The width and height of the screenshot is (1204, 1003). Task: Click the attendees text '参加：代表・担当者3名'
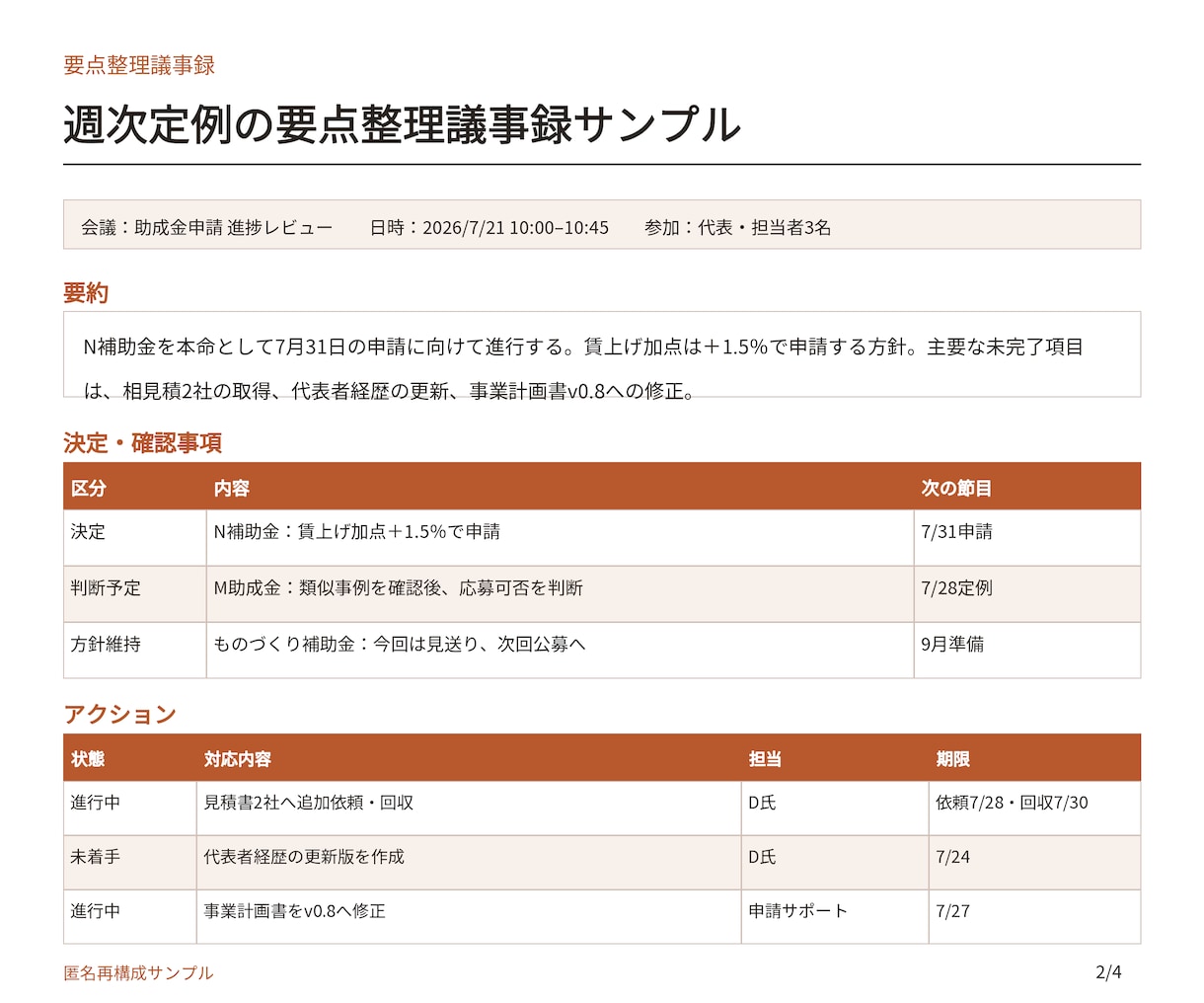pos(737,227)
